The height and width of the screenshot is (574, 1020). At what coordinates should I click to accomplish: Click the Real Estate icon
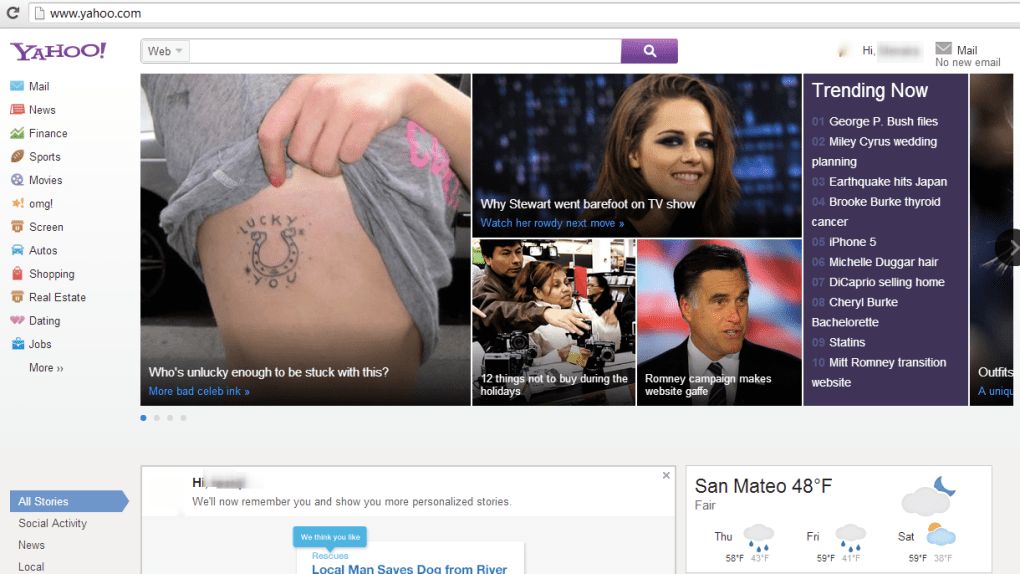tap(17, 297)
